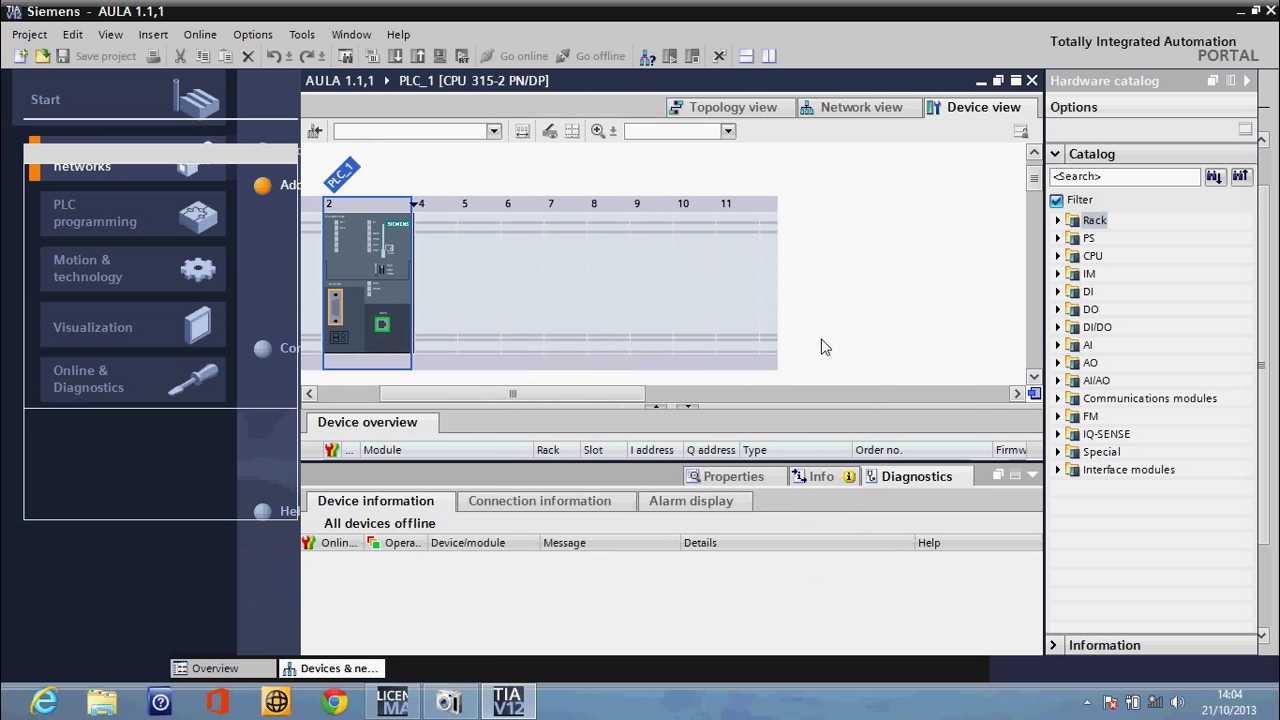The height and width of the screenshot is (720, 1280).
Task: Click the Upload from device icon
Action: tap(417, 56)
